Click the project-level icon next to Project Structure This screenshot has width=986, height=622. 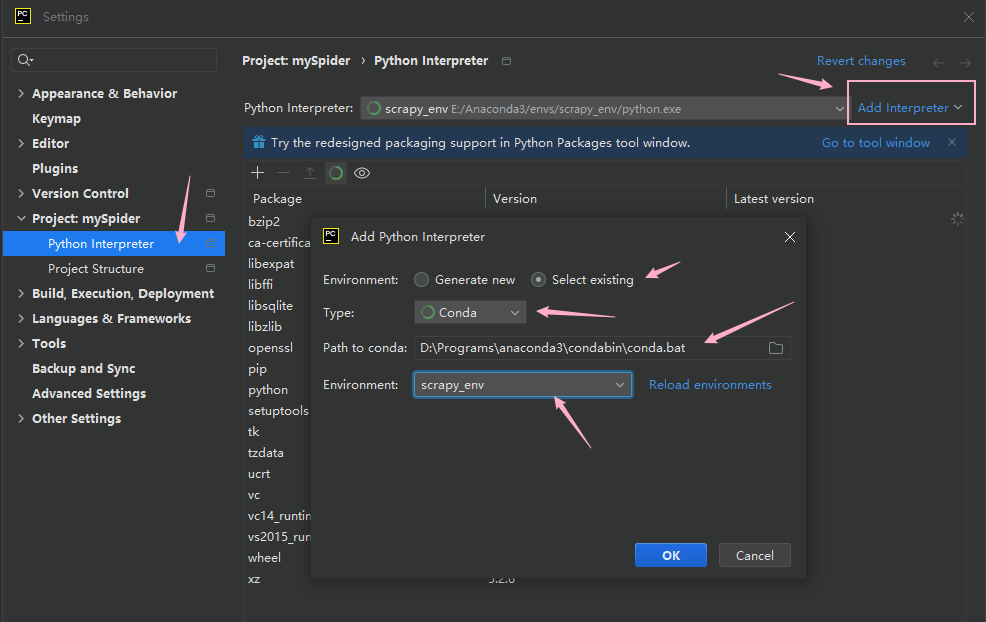tap(211, 268)
